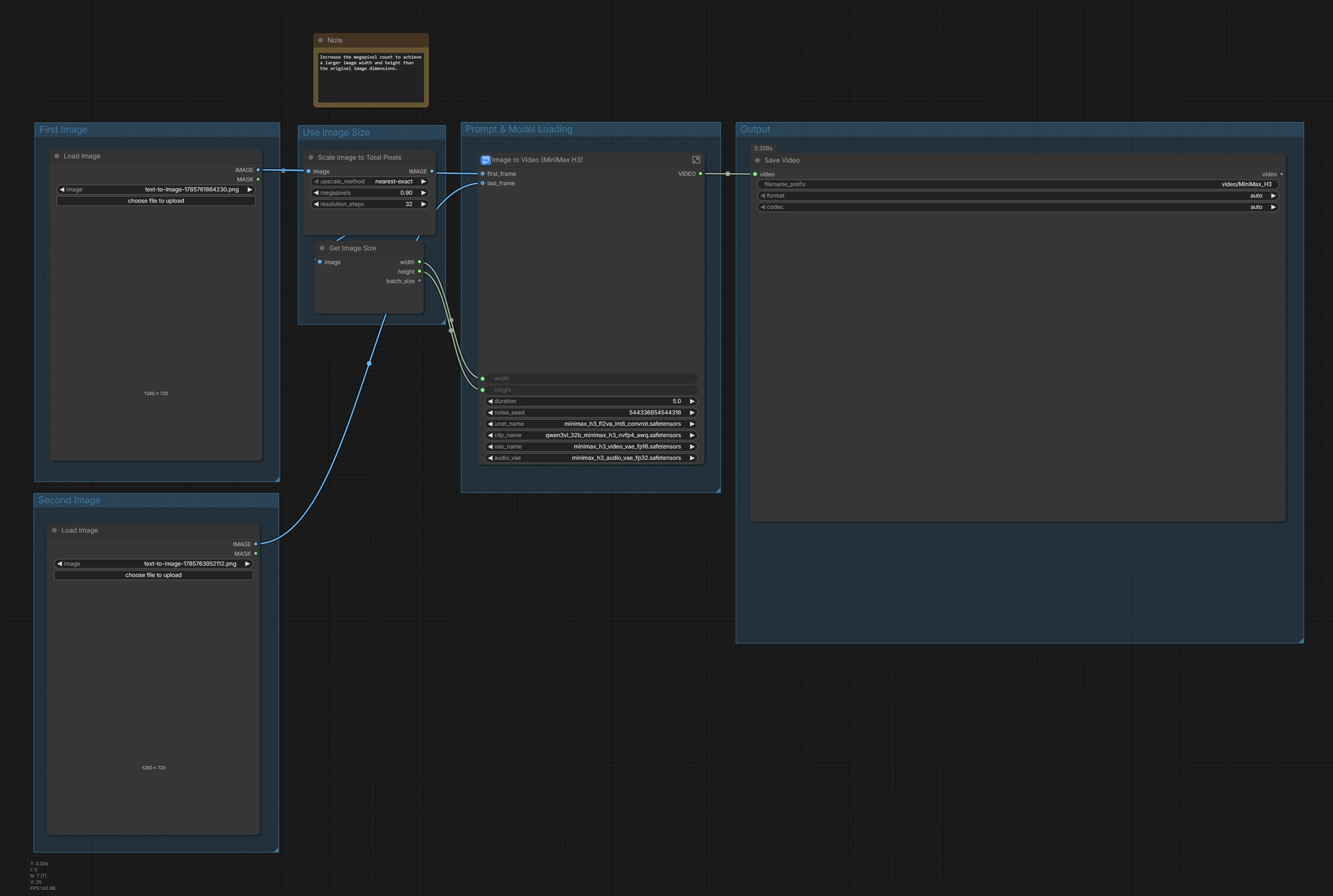
Task: Switch to next vae_name with right arrow
Action: click(692, 446)
